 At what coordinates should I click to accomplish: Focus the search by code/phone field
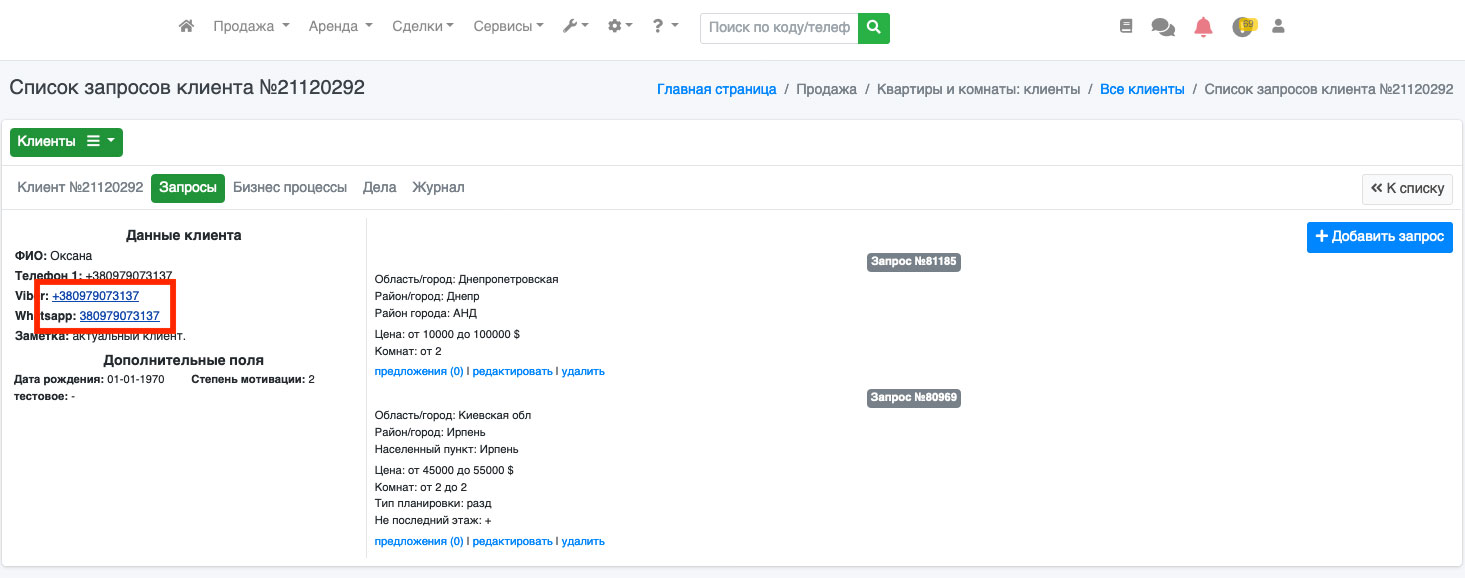coord(779,28)
